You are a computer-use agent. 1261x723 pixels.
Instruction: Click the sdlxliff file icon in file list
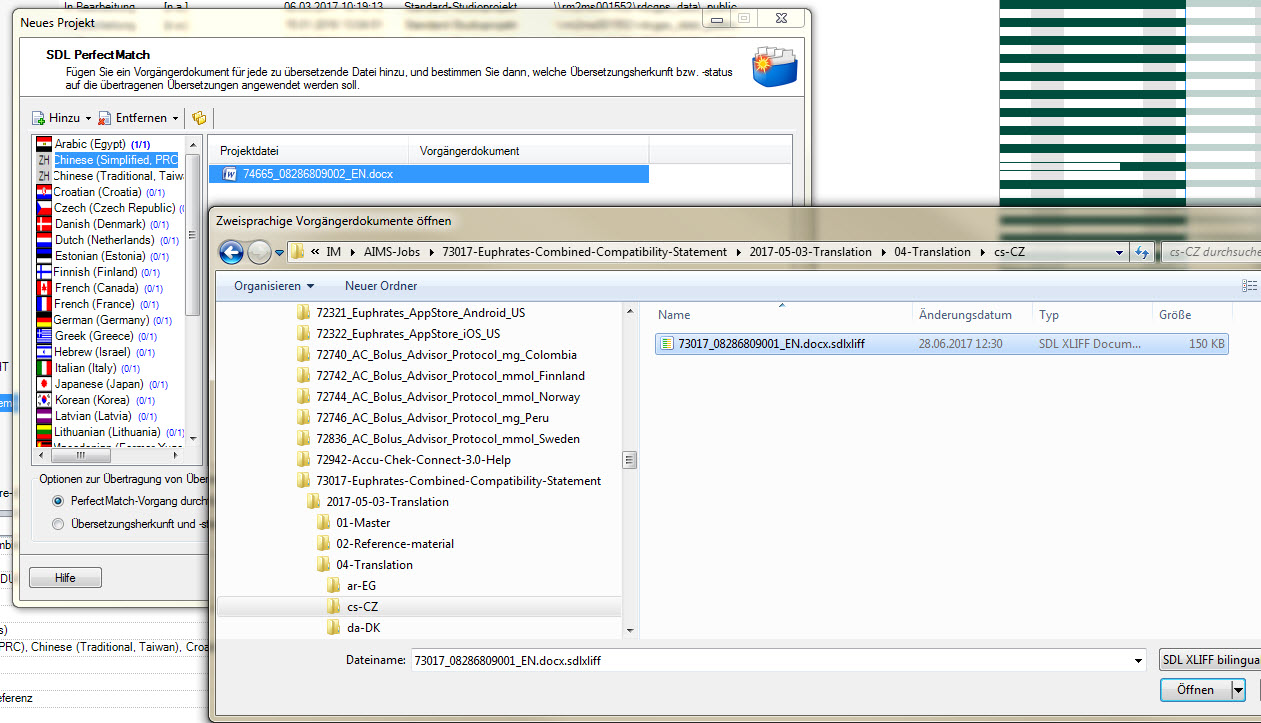pos(667,344)
